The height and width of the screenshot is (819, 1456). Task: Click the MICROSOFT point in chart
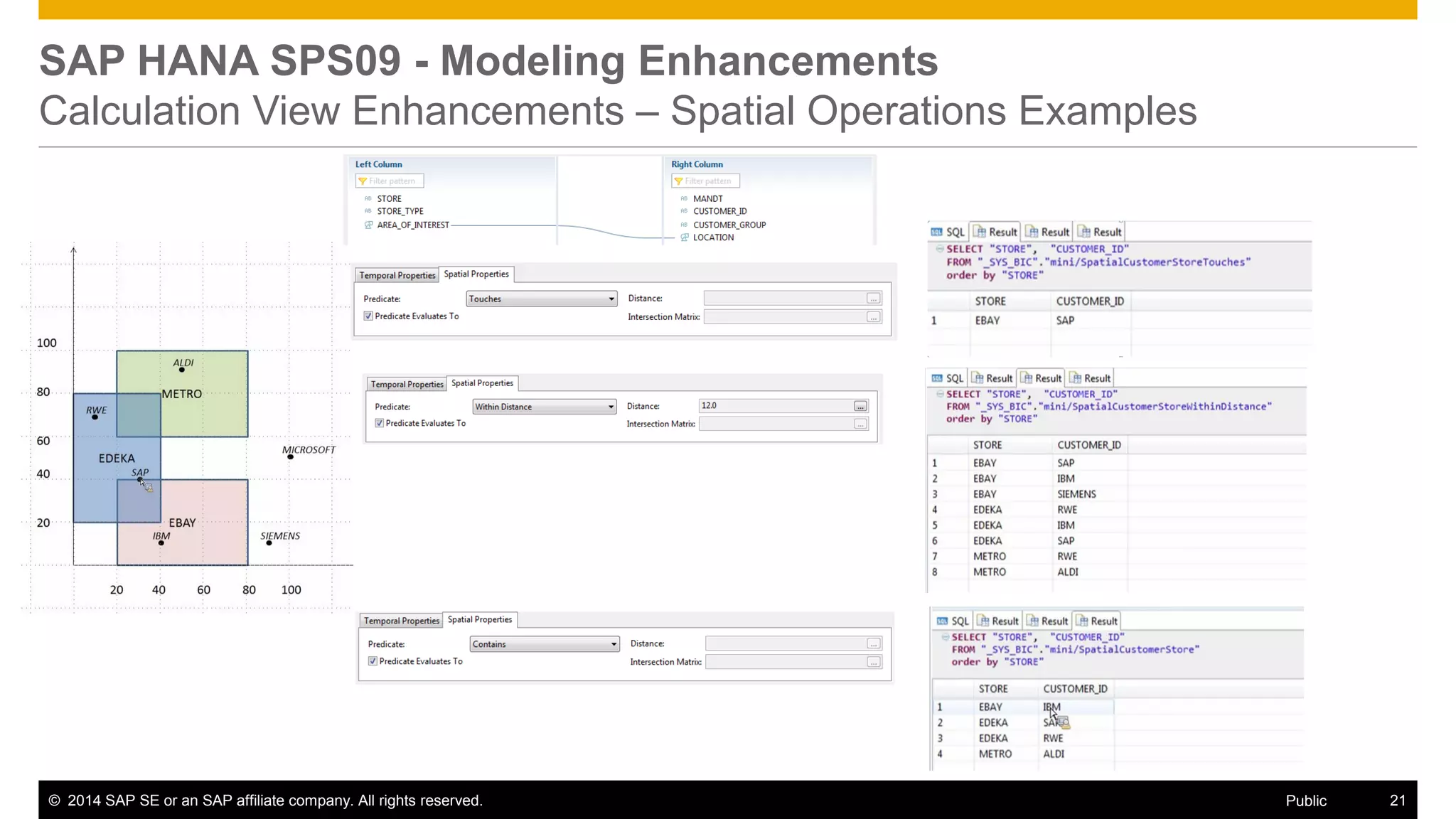pos(290,457)
